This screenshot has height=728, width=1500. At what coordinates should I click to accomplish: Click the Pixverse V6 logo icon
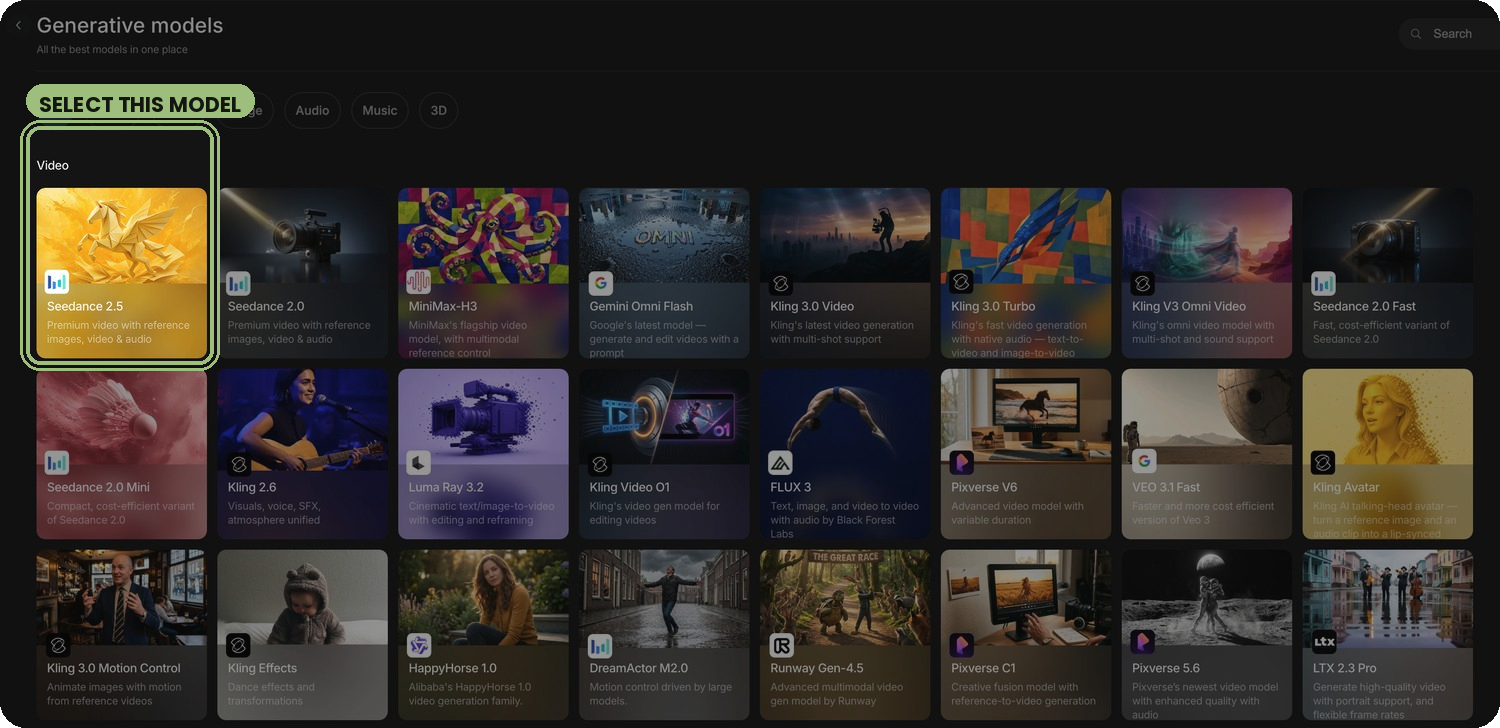tap(961, 463)
